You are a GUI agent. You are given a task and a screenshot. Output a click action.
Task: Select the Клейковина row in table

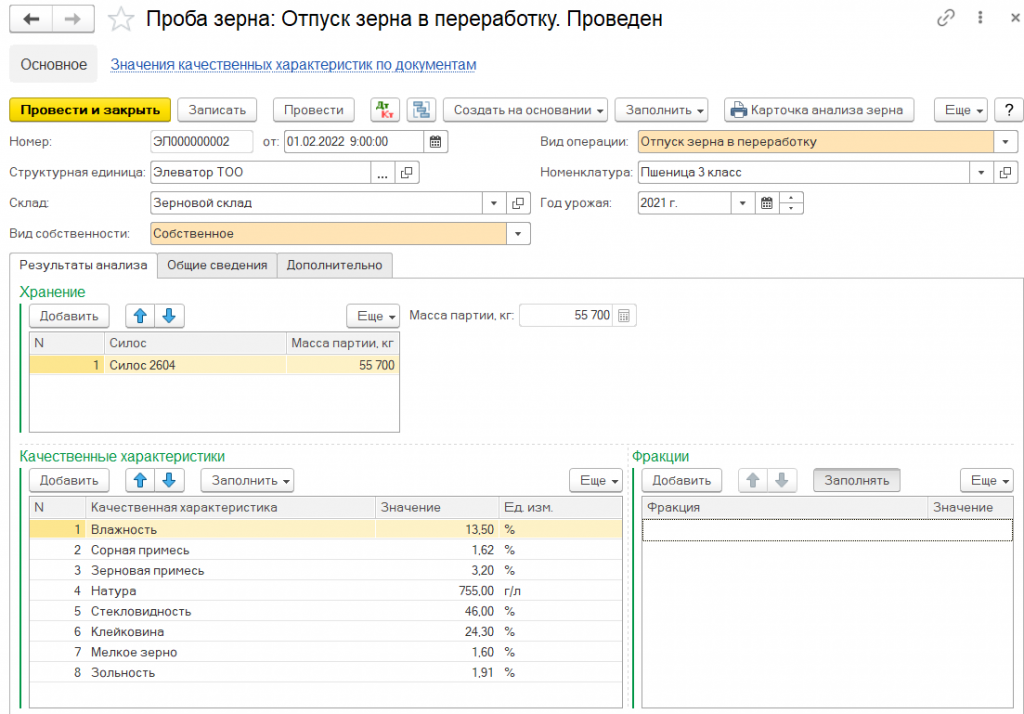click(x=200, y=632)
